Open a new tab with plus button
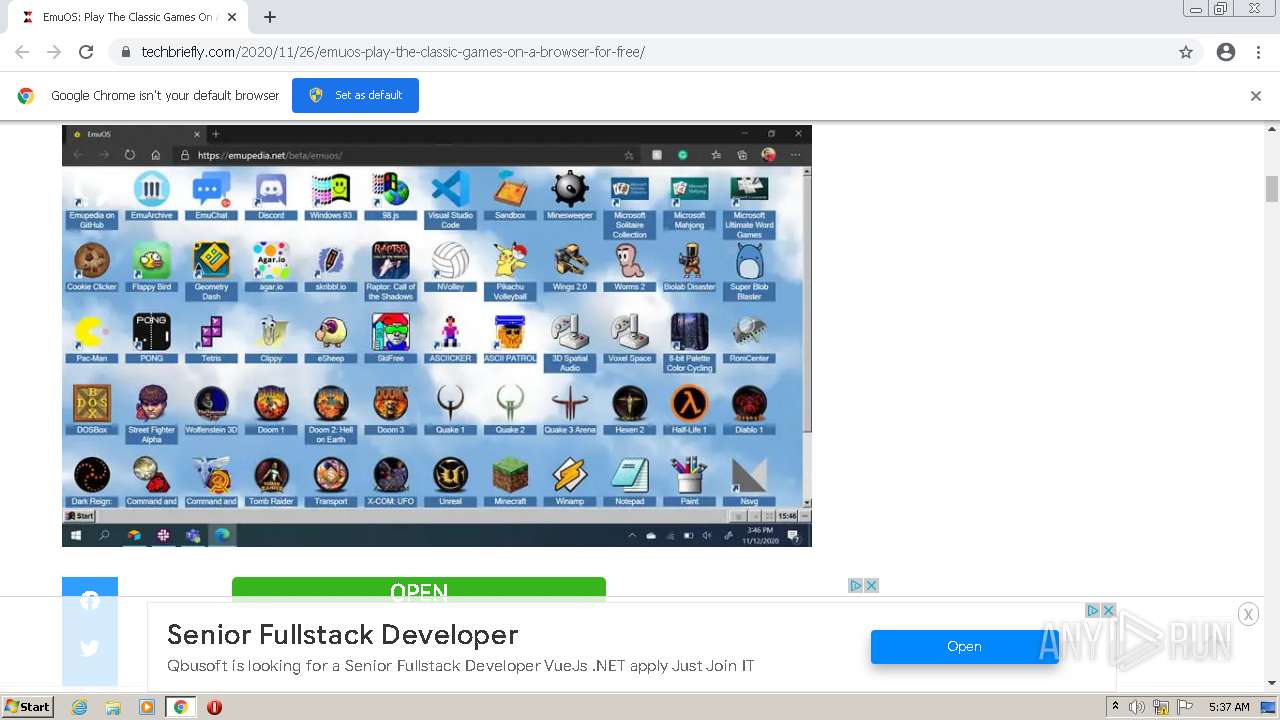1280x720 pixels. click(x=270, y=17)
